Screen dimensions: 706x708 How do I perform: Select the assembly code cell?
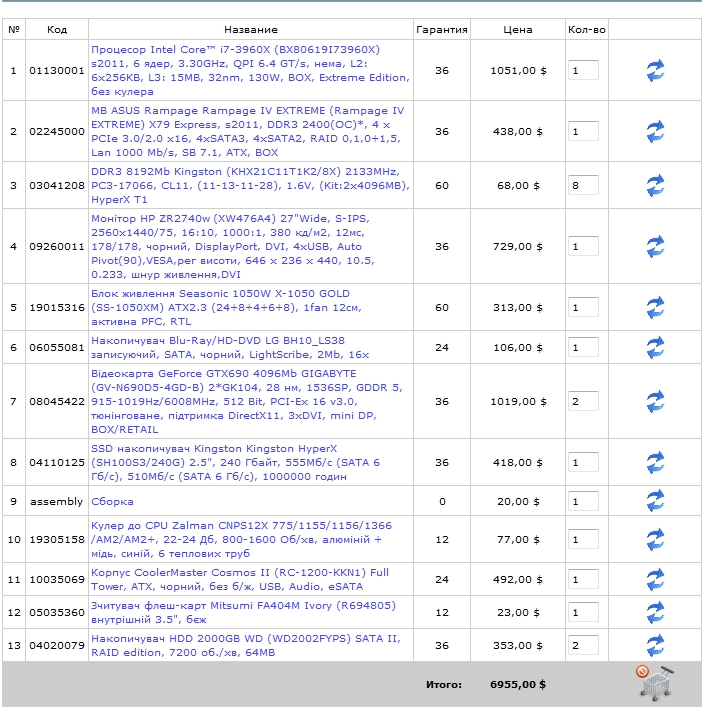coord(56,502)
